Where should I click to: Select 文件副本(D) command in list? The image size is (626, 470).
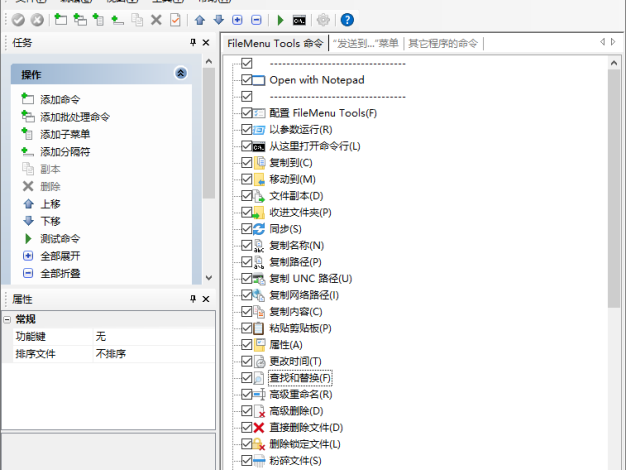click(x=296, y=196)
